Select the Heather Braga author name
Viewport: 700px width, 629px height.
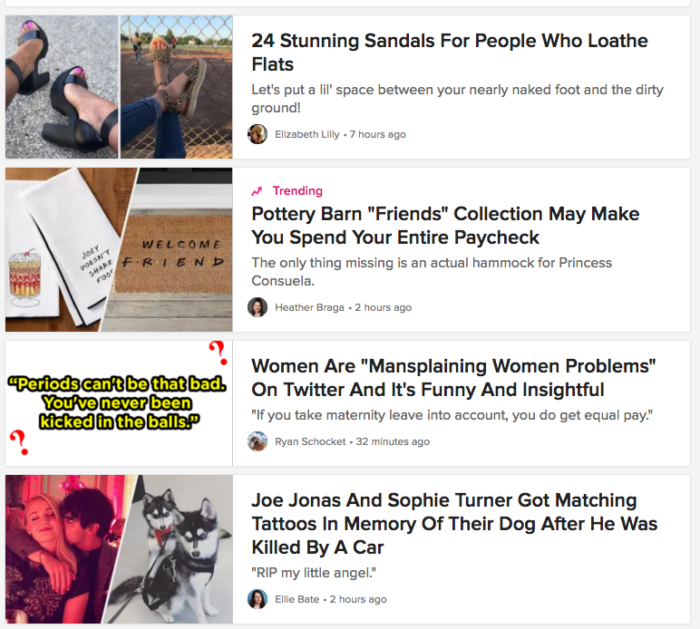[x=310, y=307]
